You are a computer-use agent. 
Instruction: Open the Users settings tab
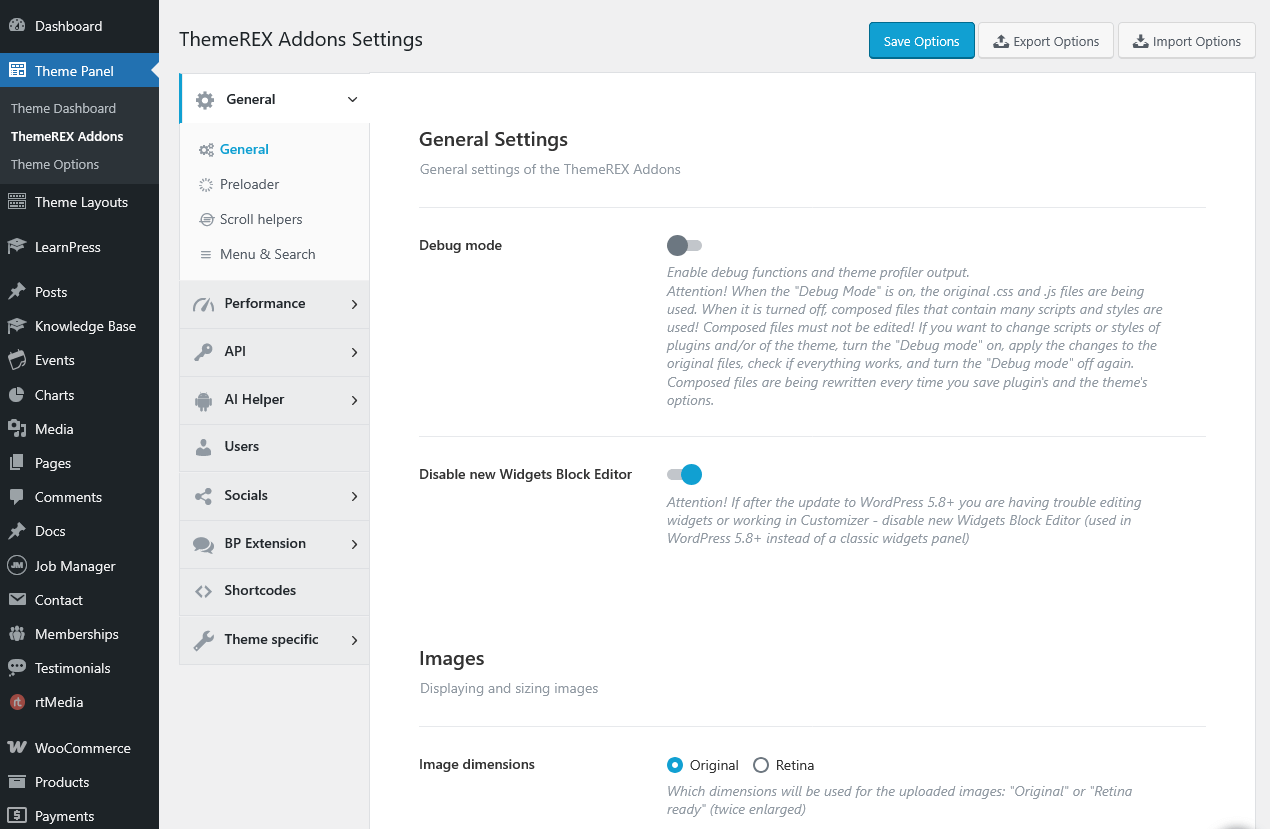[275, 447]
